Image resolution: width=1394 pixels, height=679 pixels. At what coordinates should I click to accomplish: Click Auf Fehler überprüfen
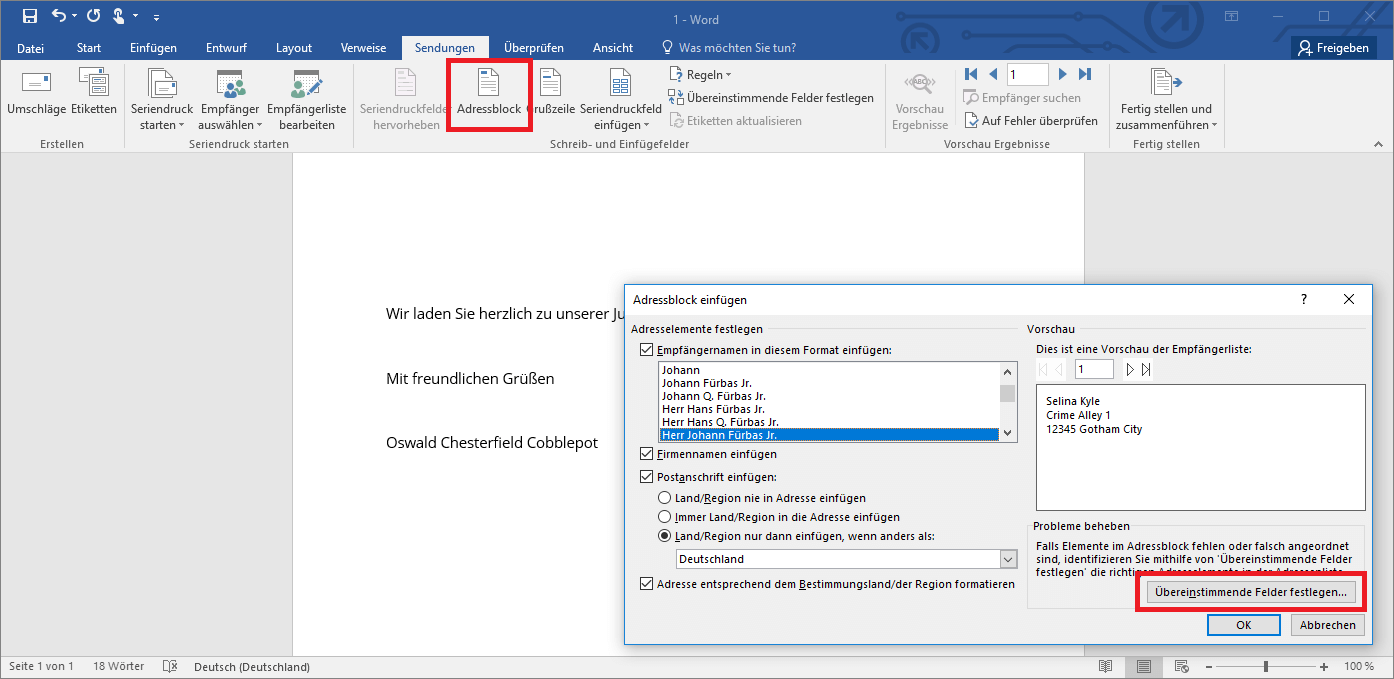[x=1031, y=121]
